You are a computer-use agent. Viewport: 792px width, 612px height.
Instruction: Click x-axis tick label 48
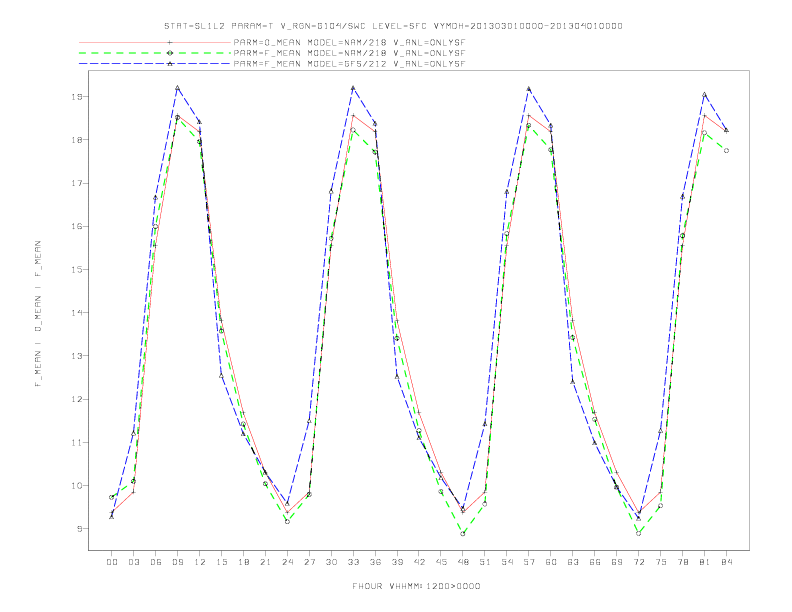(x=463, y=562)
